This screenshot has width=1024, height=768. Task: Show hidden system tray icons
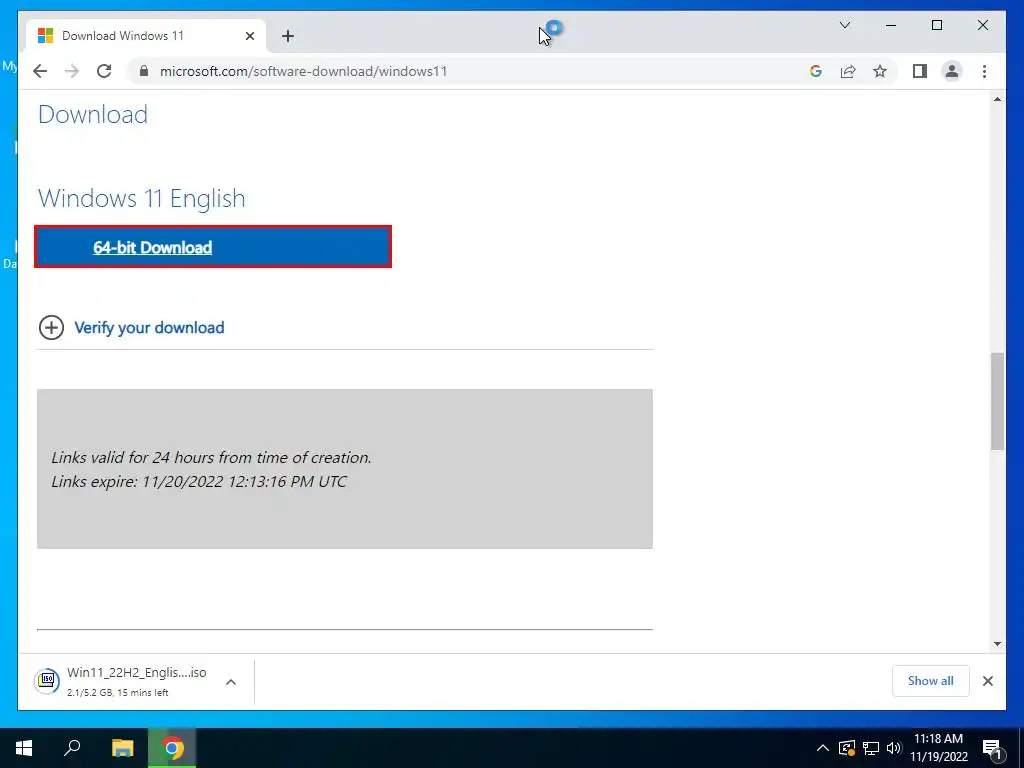pos(823,748)
